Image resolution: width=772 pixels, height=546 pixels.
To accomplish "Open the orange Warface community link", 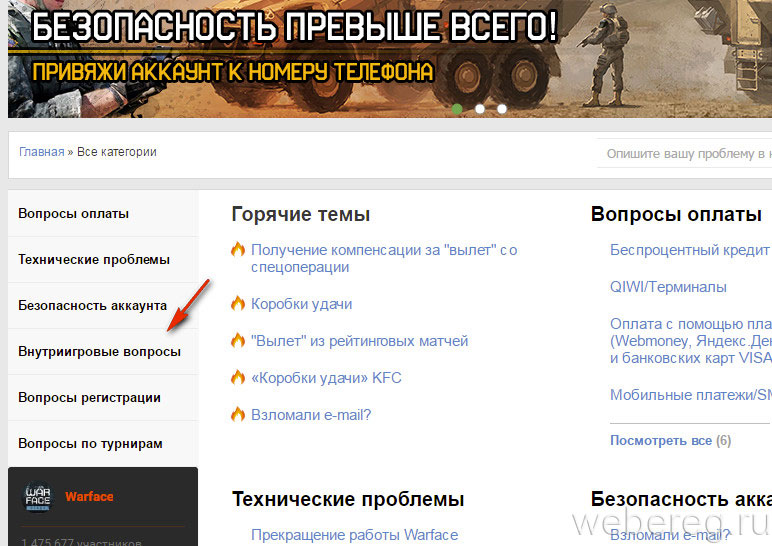I will (x=89, y=496).
